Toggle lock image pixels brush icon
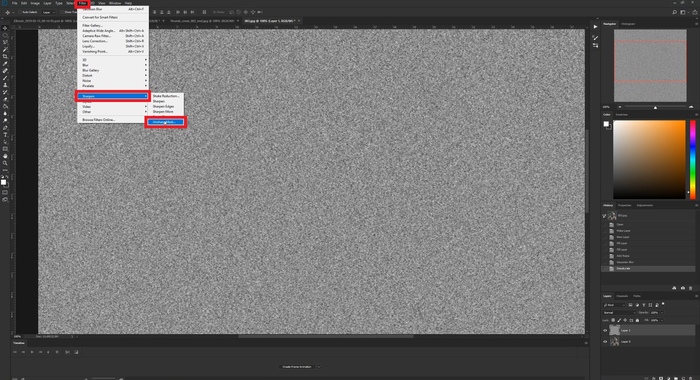 pos(619,320)
